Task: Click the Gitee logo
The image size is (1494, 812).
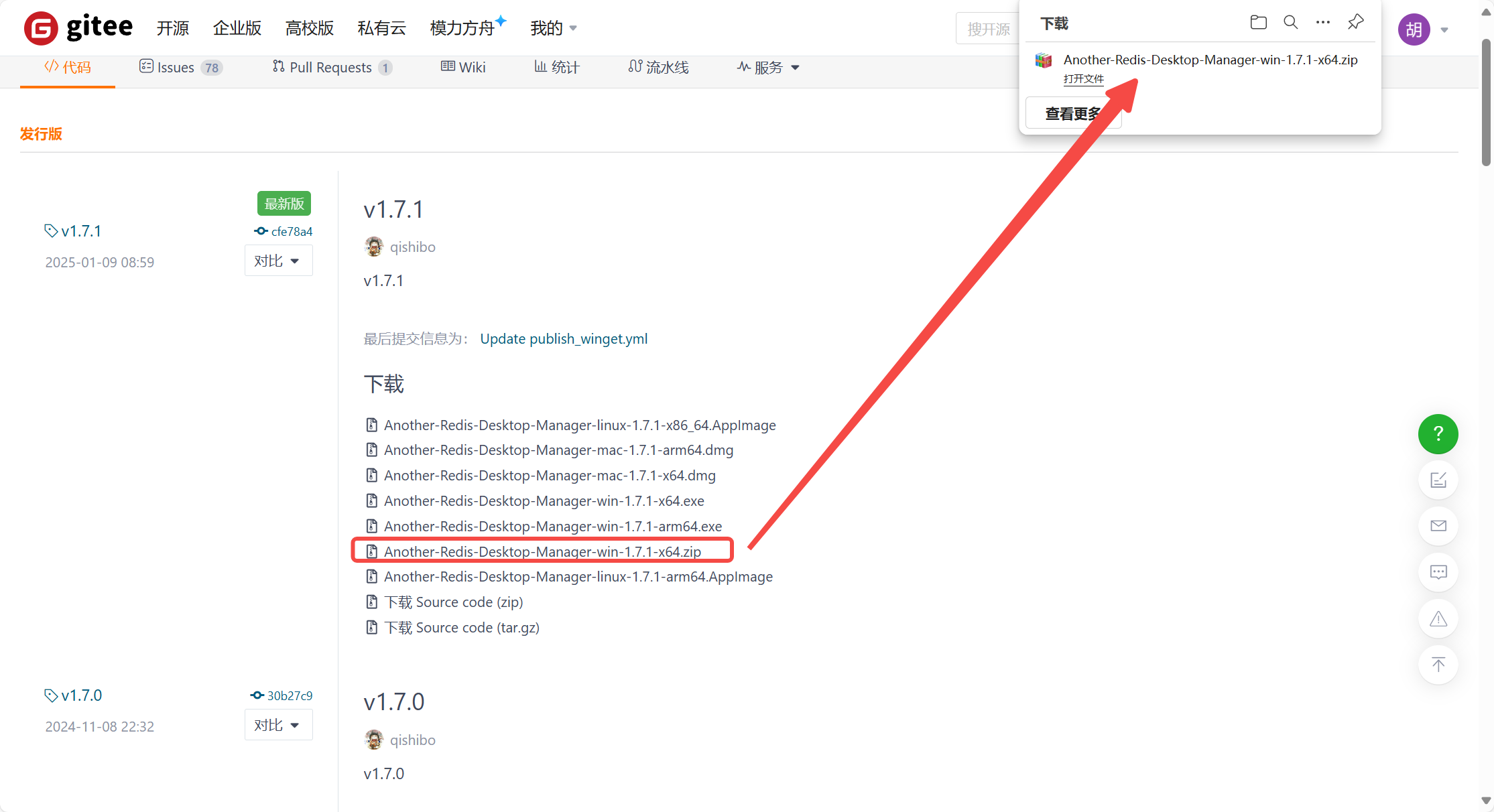Action: coord(78,28)
